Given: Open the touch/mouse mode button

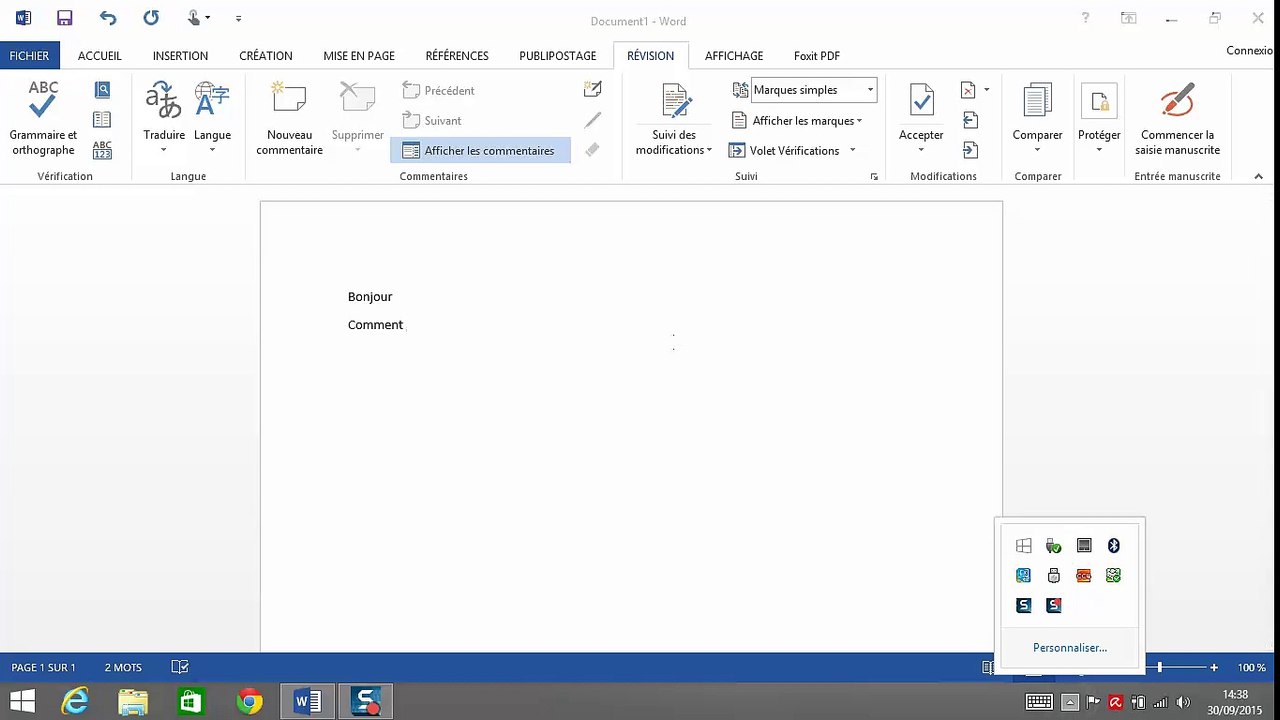Looking at the screenshot, I should coord(198,18).
